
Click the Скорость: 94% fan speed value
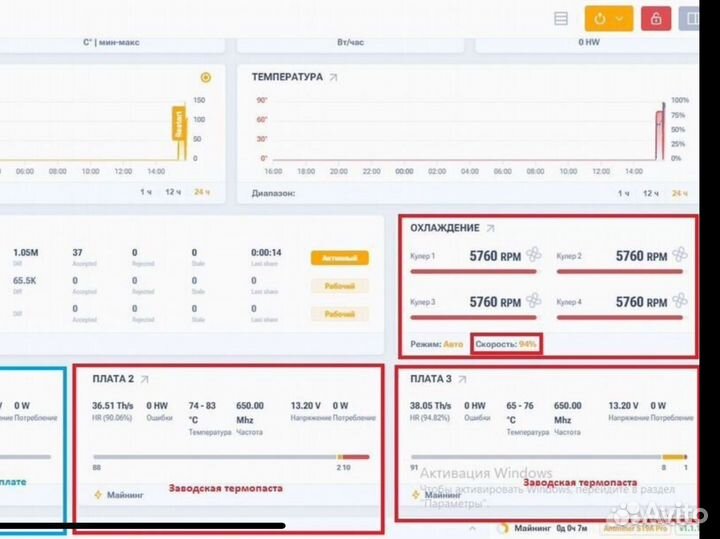point(507,344)
